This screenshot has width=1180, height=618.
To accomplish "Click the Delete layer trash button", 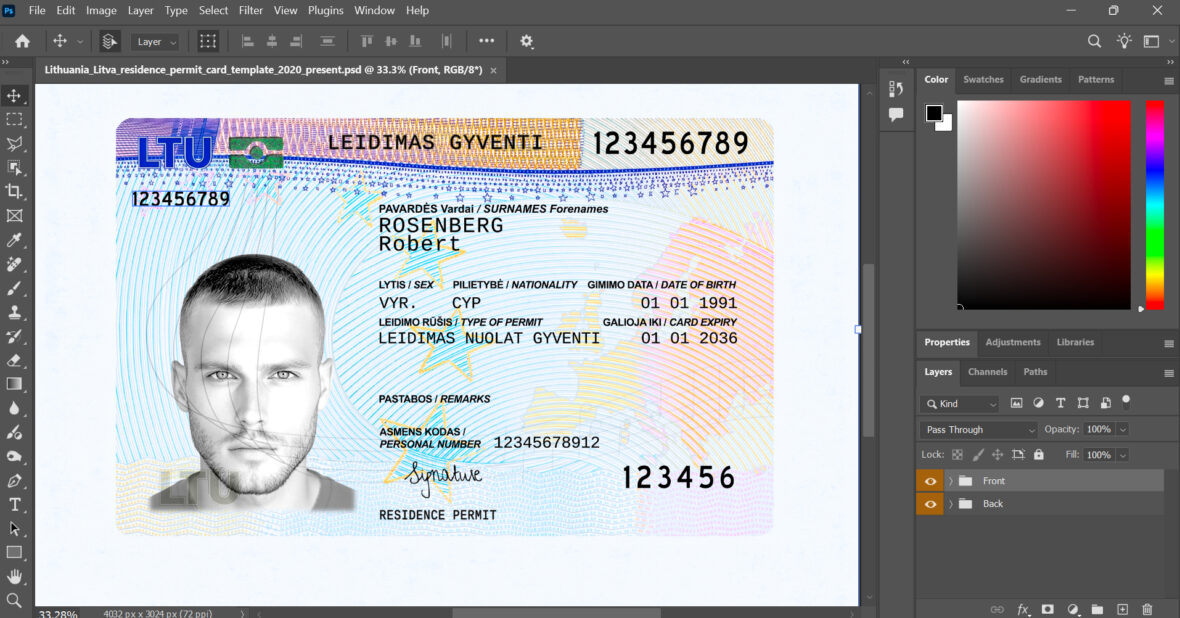I will pyautogui.click(x=1147, y=609).
